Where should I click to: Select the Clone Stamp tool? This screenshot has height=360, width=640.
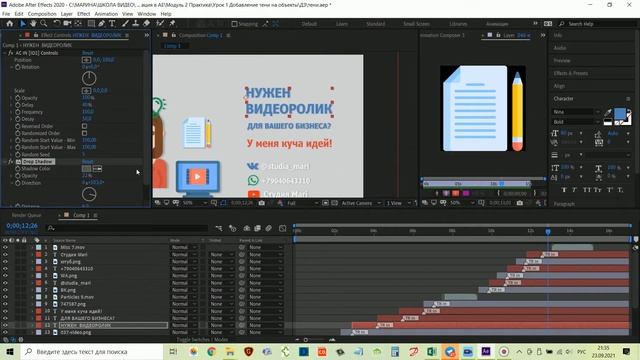click(136, 24)
